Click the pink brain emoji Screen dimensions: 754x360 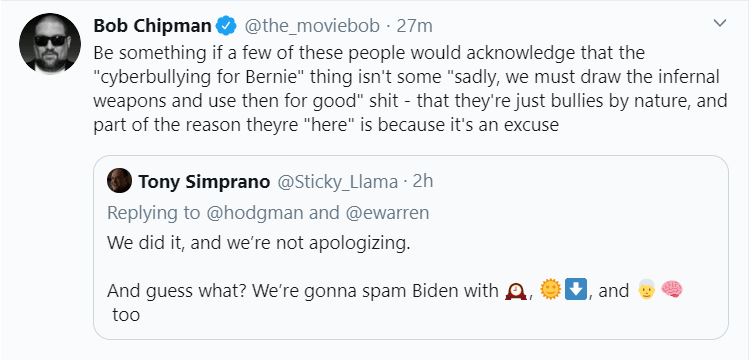tap(672, 290)
